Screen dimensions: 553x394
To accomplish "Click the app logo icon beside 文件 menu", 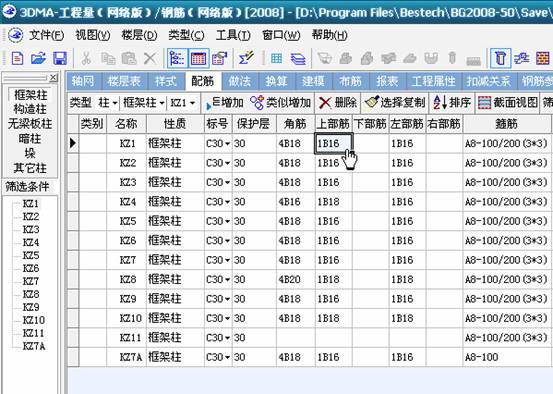I will (x=16, y=35).
